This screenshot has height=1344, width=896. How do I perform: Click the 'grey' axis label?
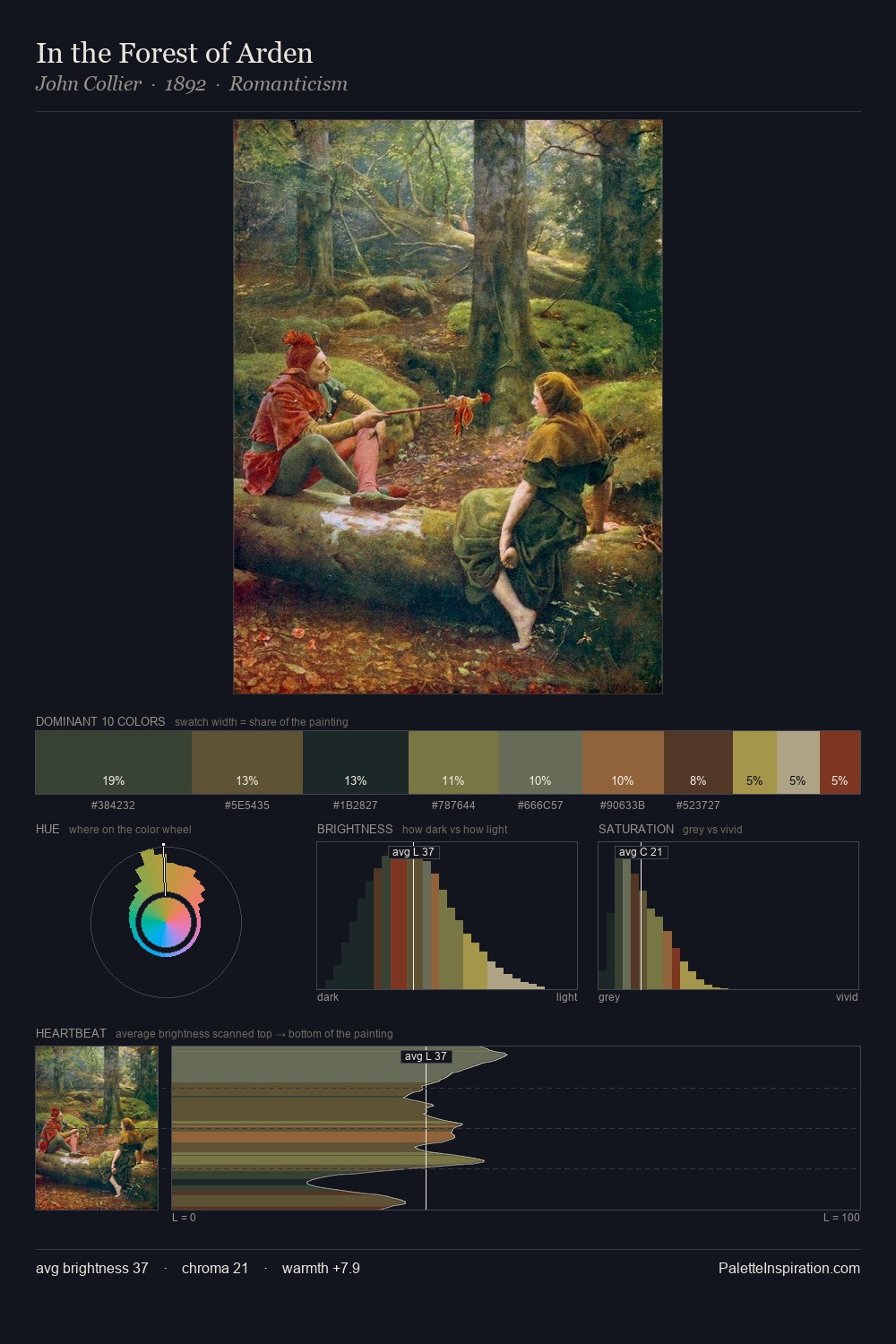[x=609, y=997]
